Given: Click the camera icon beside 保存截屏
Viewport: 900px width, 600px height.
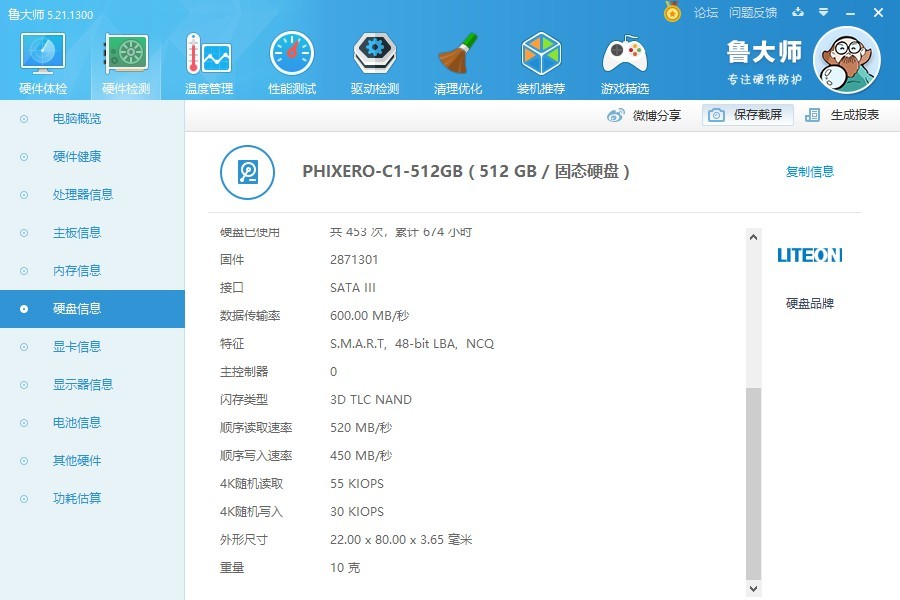Looking at the screenshot, I should pos(716,115).
